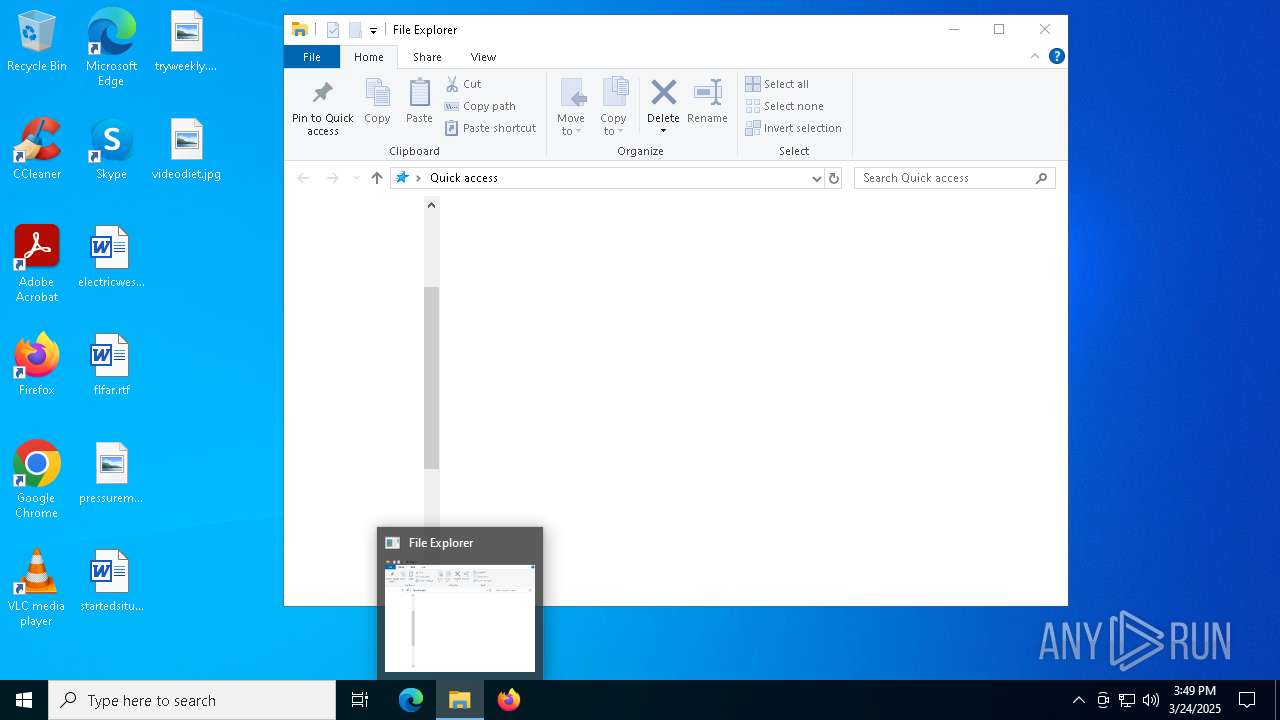
Task: Select pressurem image file on desktop
Action: pos(111,473)
